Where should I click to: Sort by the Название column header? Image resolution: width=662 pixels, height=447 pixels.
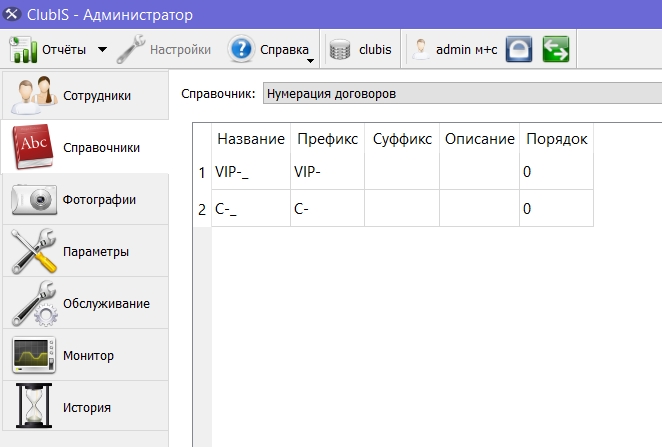tap(251, 139)
